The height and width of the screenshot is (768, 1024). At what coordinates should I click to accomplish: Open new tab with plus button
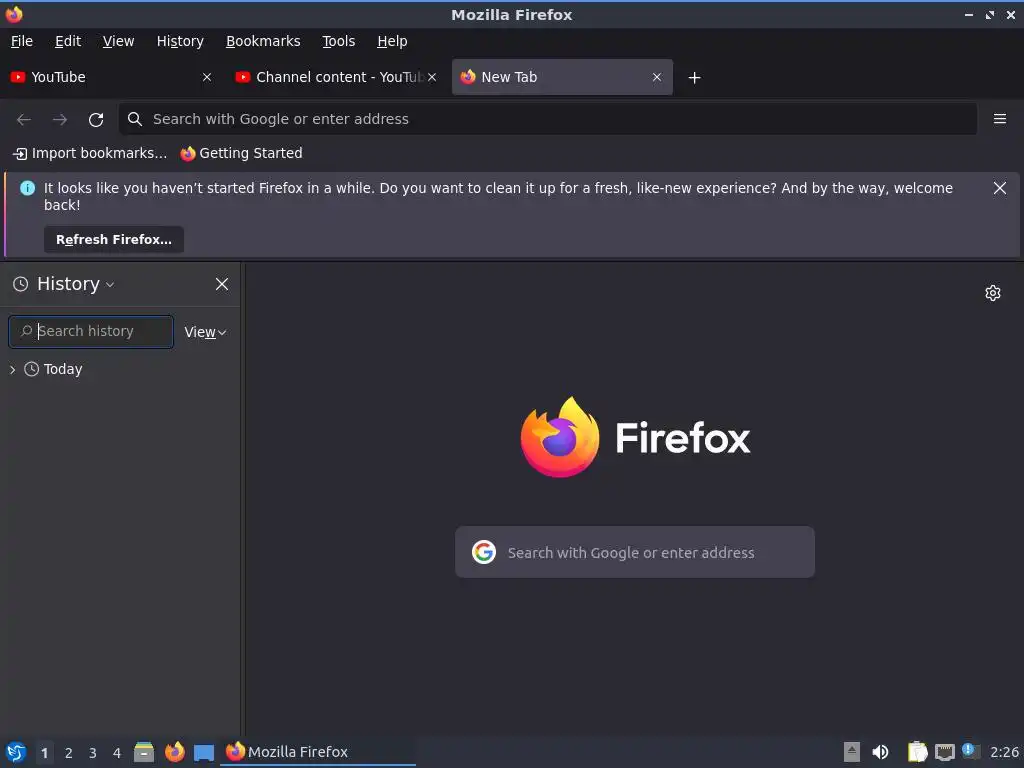click(694, 78)
